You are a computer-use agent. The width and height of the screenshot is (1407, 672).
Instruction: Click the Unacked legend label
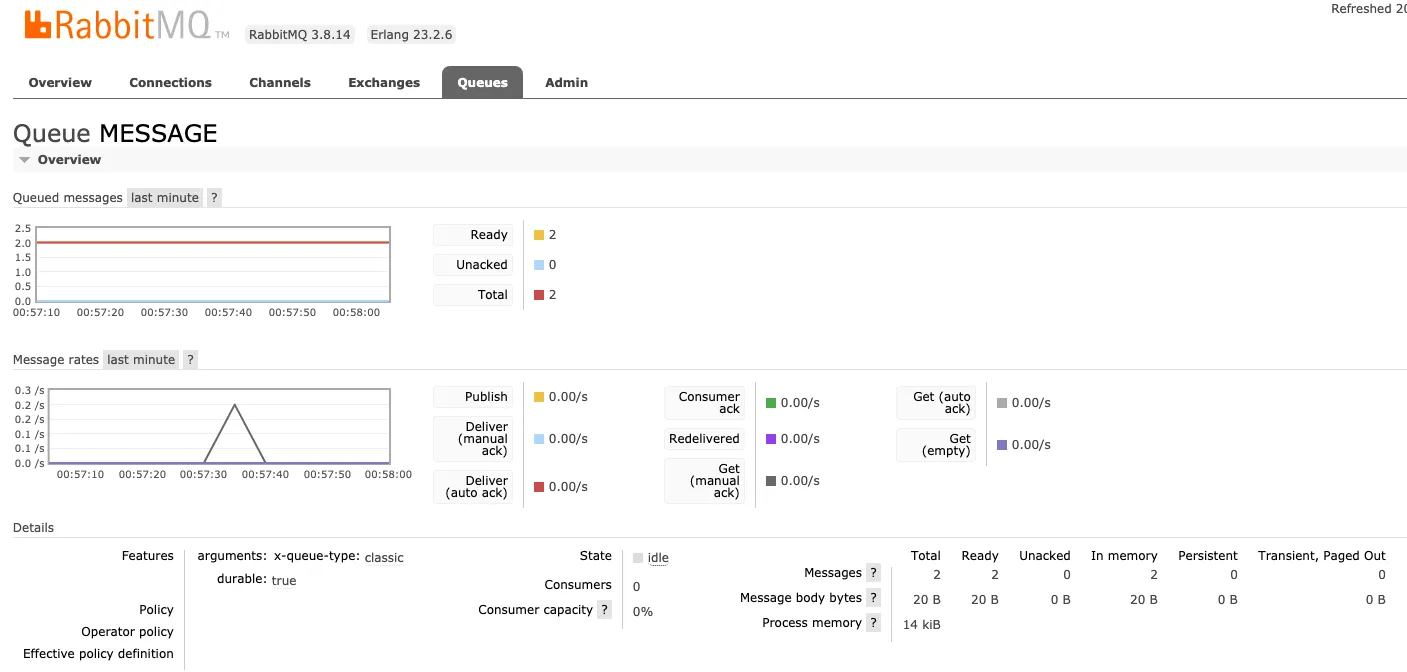pos(473,265)
